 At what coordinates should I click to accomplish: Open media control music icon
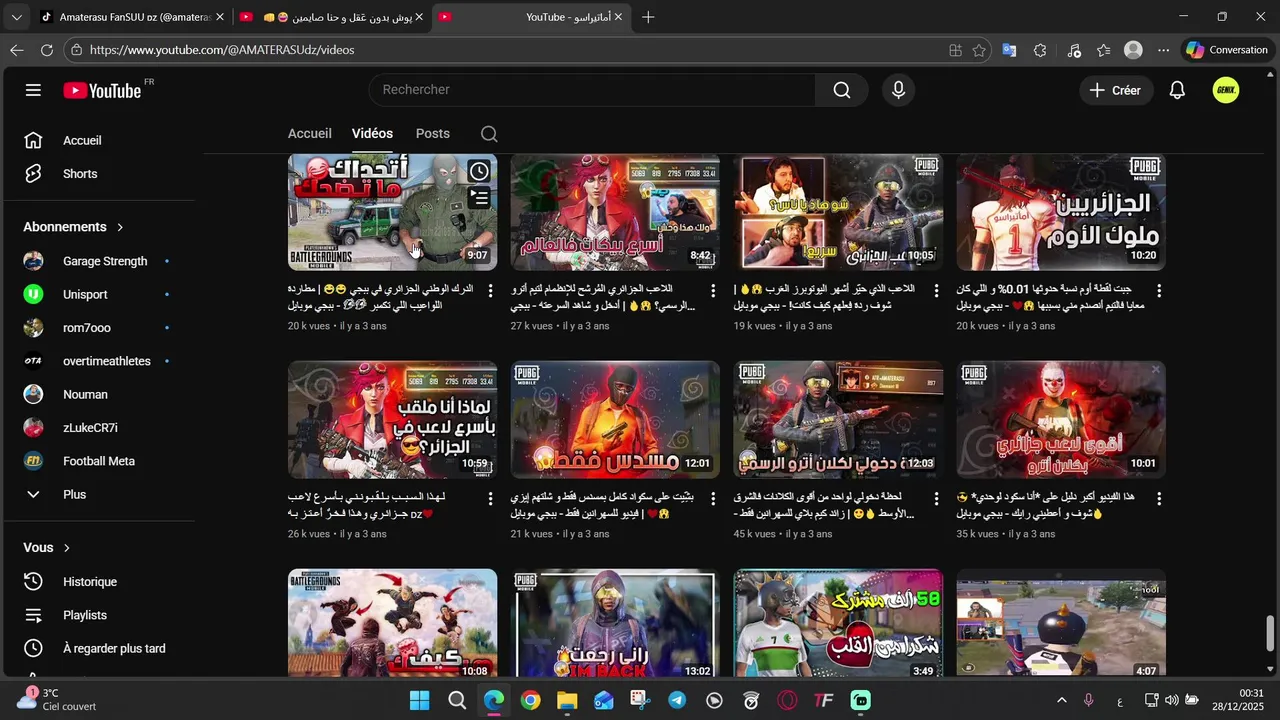(x=1074, y=50)
